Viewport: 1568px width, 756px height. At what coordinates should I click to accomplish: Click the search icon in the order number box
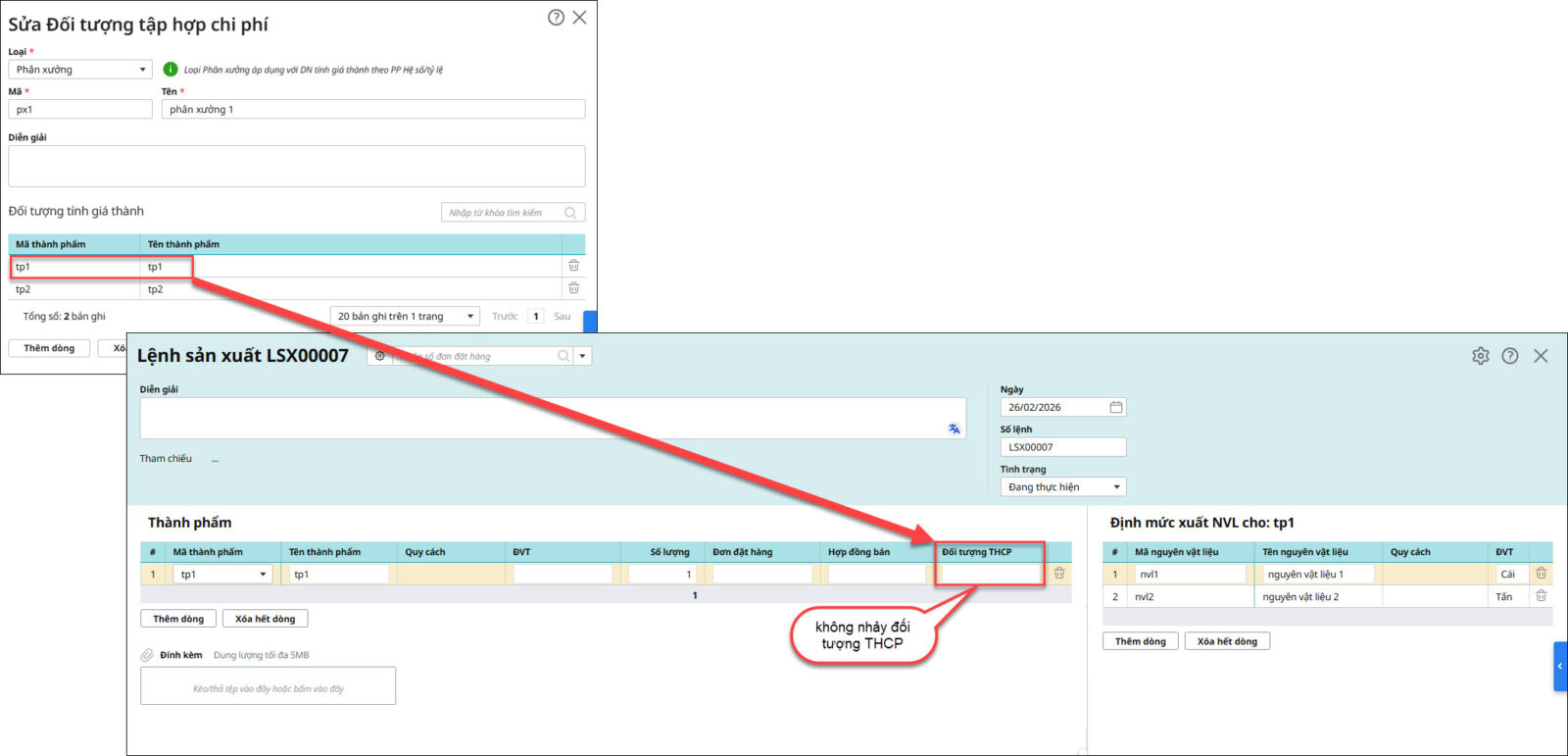[563, 356]
